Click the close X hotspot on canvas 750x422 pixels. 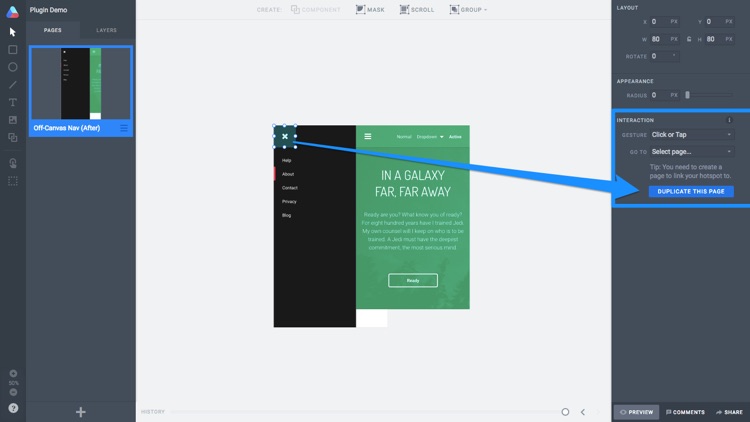pyautogui.click(x=285, y=136)
